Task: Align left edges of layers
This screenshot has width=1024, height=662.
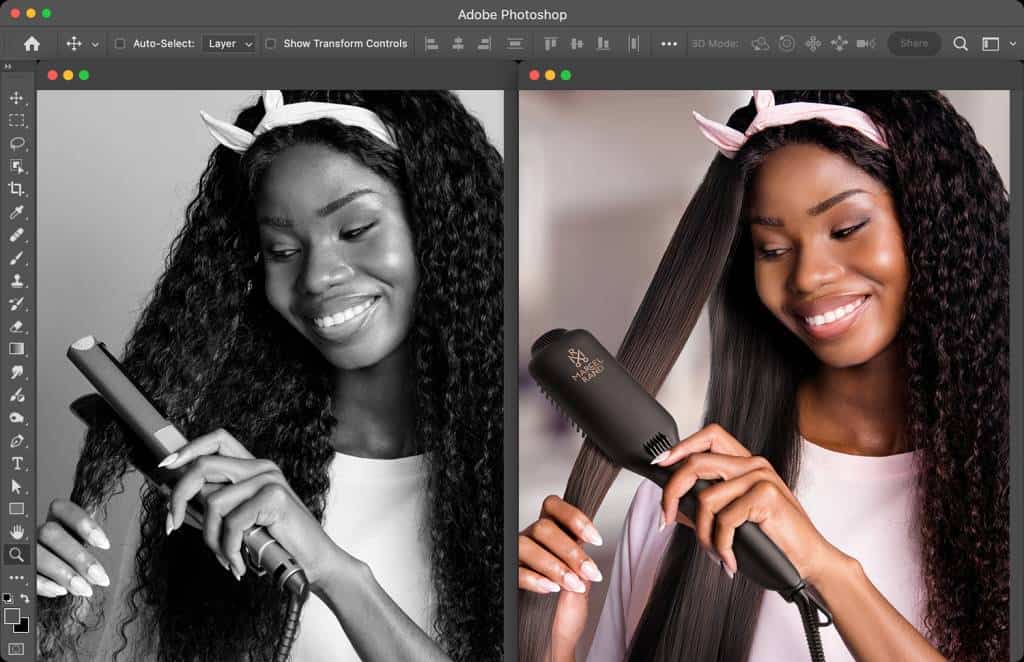Action: [x=432, y=44]
